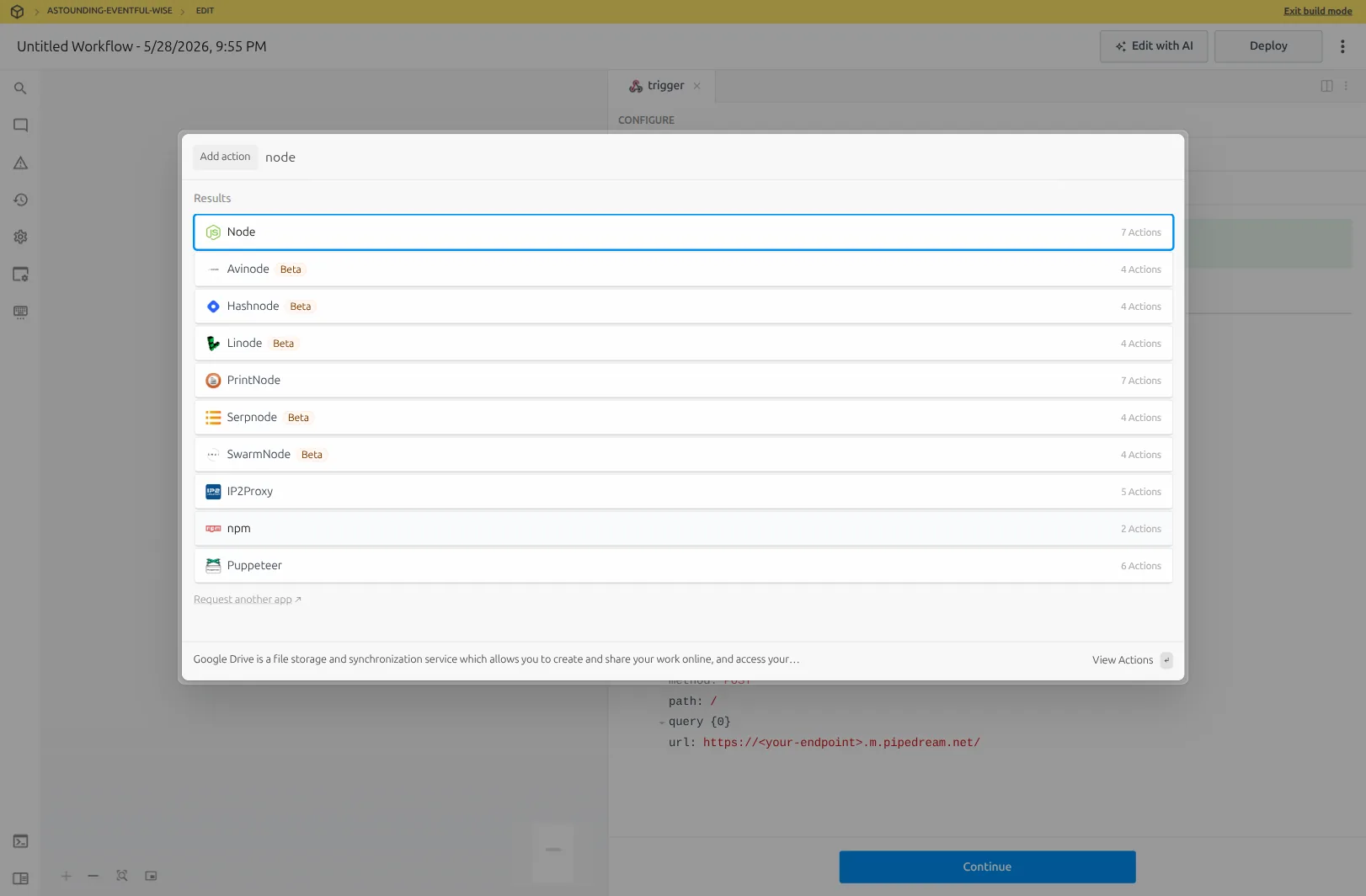The image size is (1366, 896).
Task: Click the ASTOUNDING-EVENTFUL-WISE breadcrumb
Action: click(109, 11)
